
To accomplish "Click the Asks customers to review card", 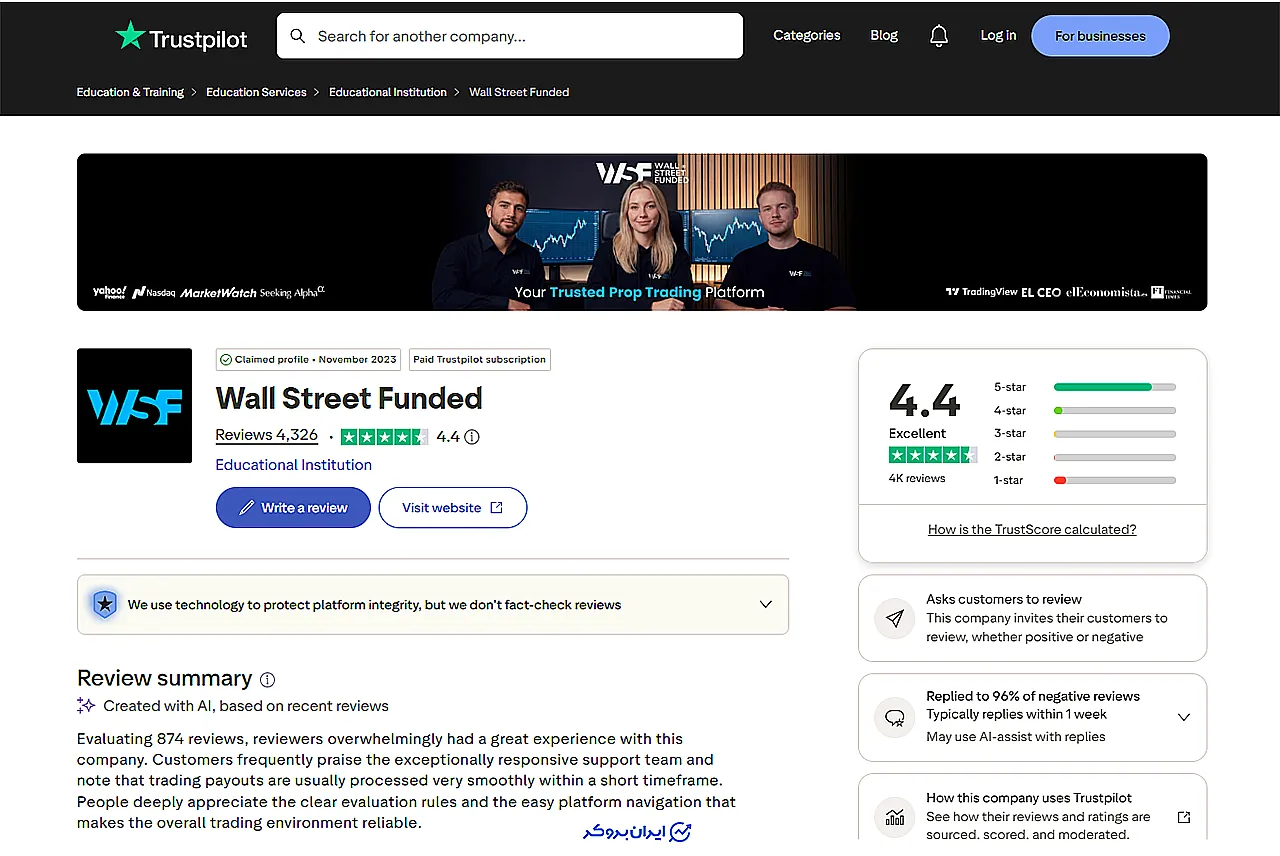I will (x=1032, y=618).
